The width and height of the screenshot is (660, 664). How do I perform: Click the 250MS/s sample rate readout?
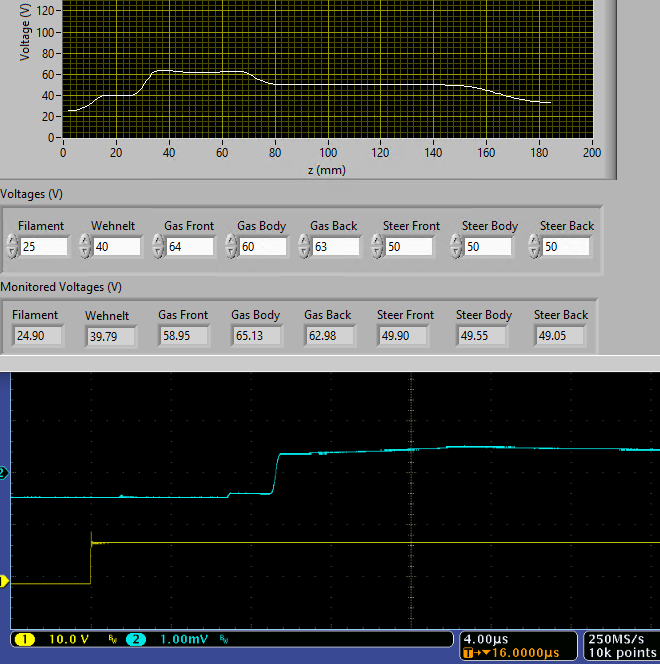tap(616, 638)
